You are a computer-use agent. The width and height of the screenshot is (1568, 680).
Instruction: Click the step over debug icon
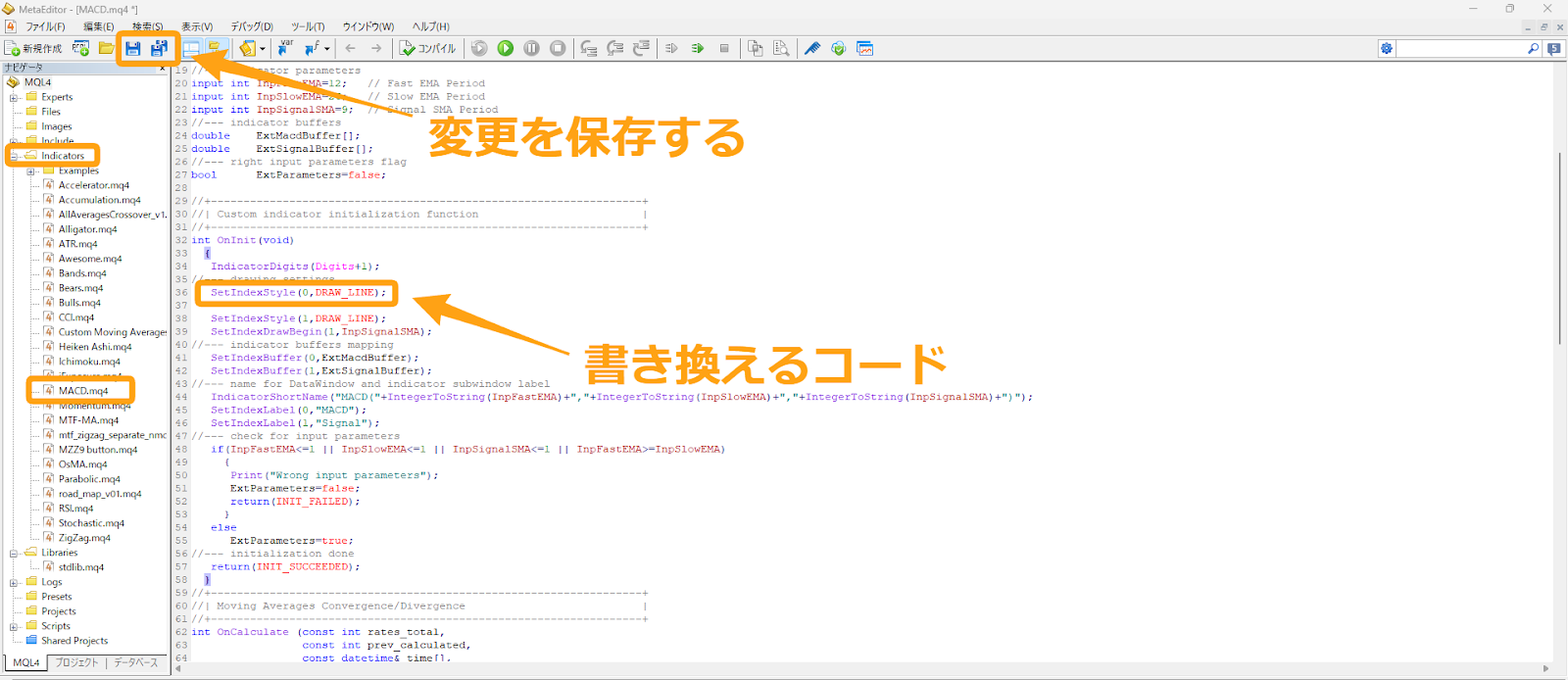pos(615,48)
